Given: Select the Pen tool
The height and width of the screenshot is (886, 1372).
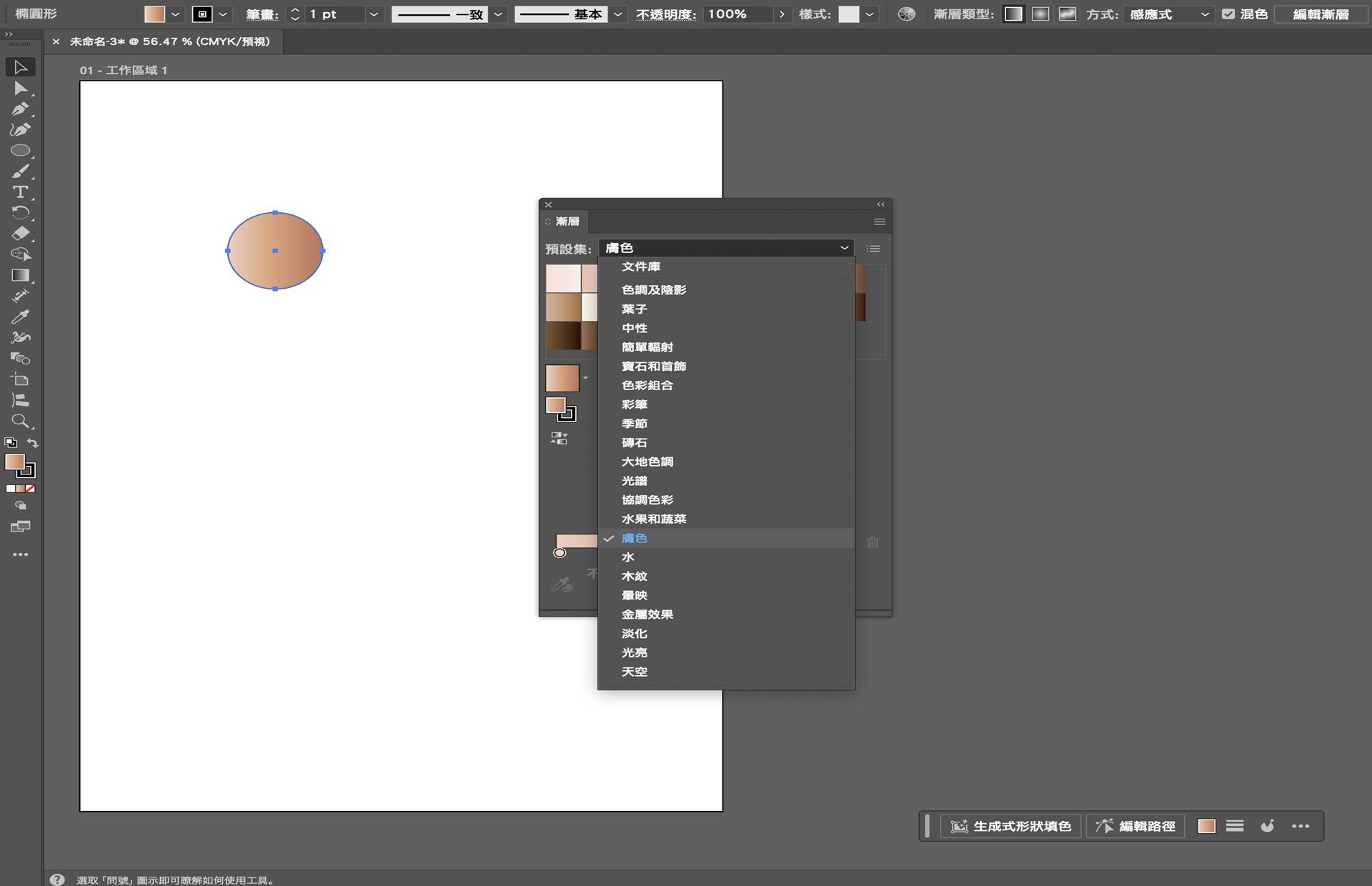Looking at the screenshot, I should point(21,108).
